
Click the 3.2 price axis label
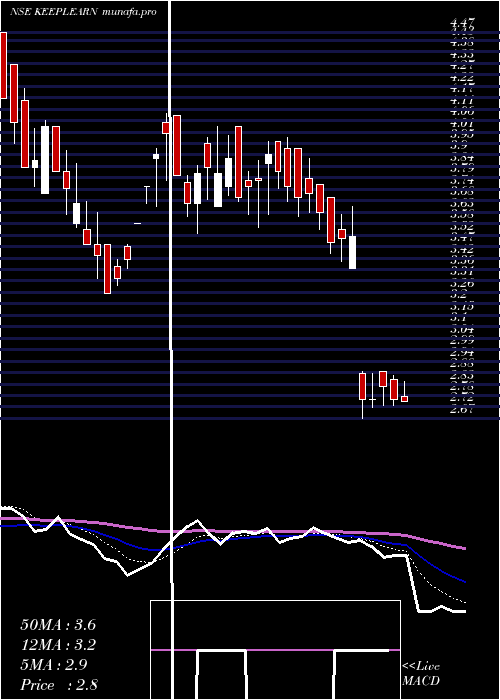(x=460, y=295)
